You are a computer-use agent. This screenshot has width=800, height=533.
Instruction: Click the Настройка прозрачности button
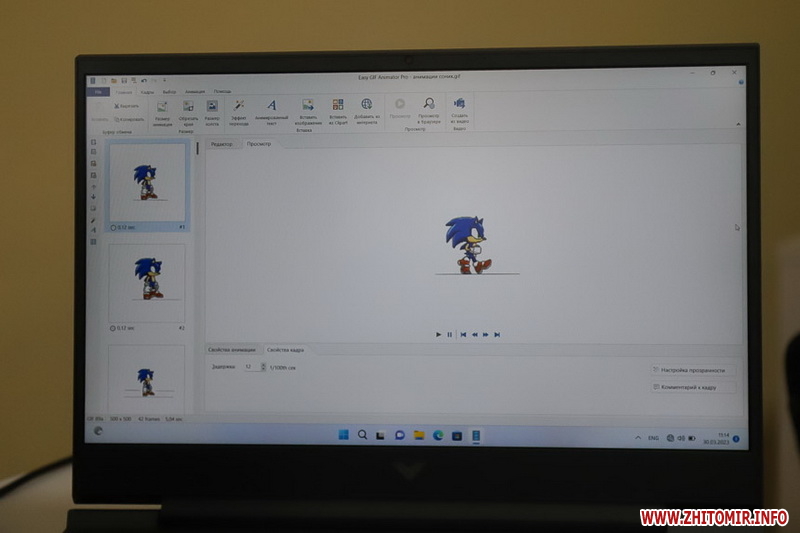(692, 370)
